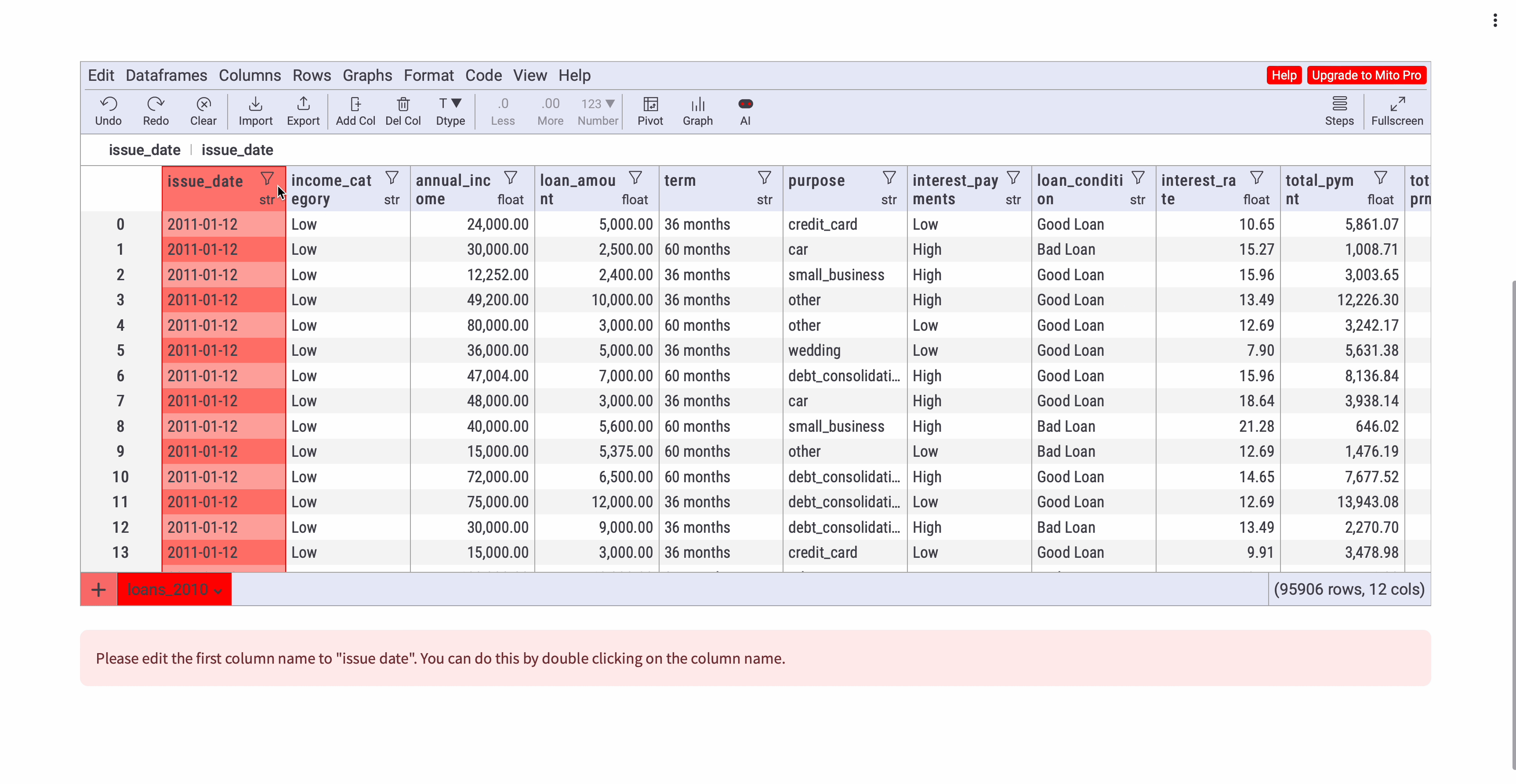This screenshot has width=1516, height=784.
Task: Click the plus add-sheet button
Action: pos(99,589)
